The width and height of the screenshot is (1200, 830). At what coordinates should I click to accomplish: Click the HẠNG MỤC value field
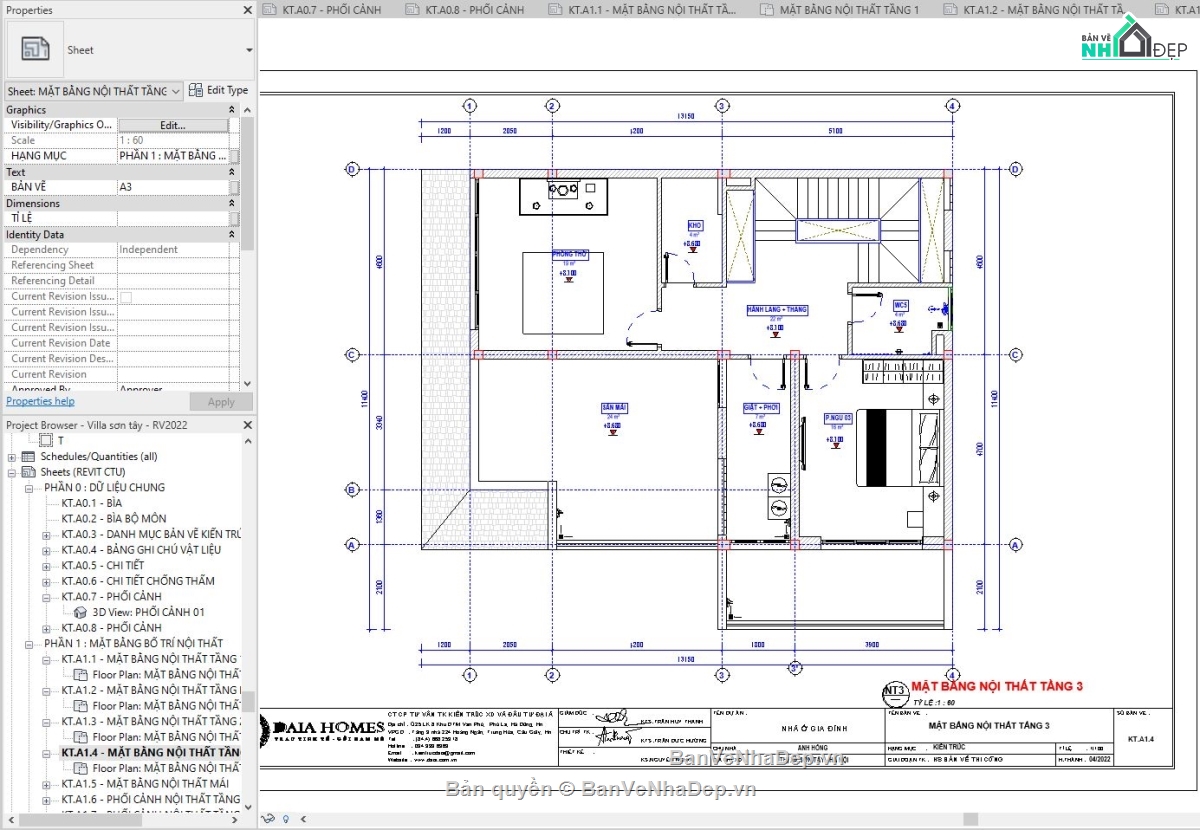[173, 156]
